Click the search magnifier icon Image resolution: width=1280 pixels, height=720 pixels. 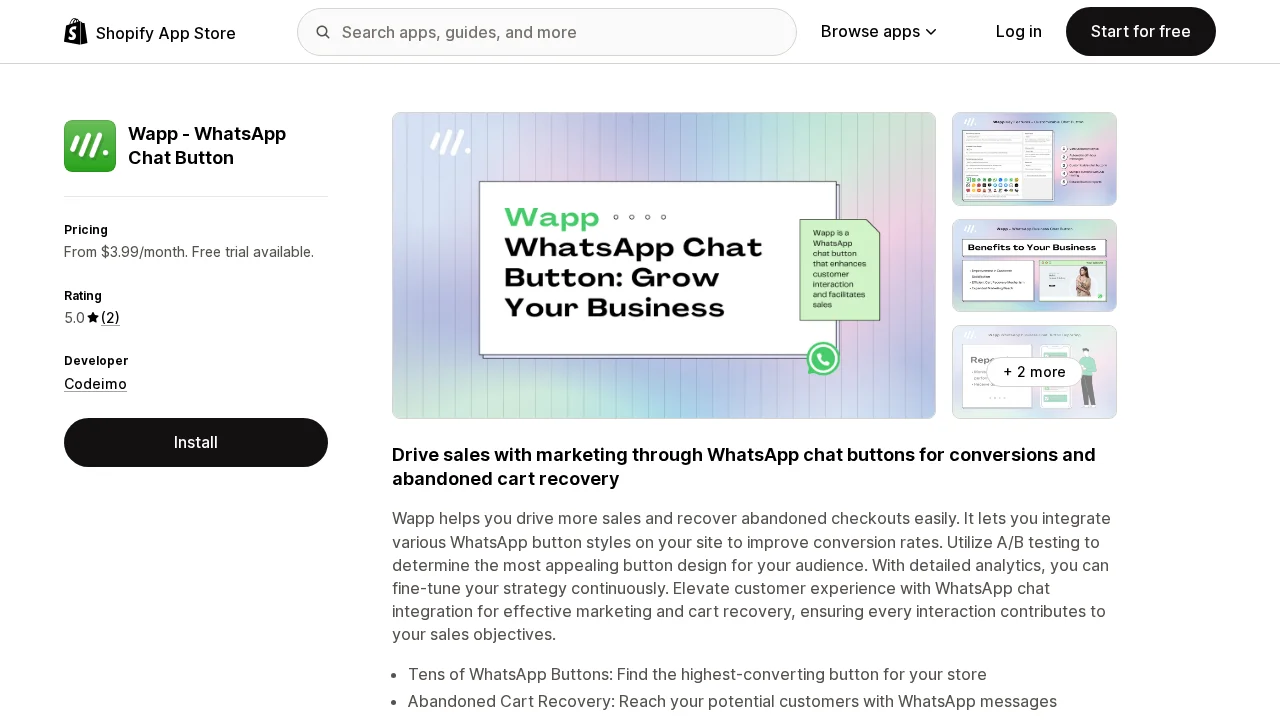click(x=323, y=32)
